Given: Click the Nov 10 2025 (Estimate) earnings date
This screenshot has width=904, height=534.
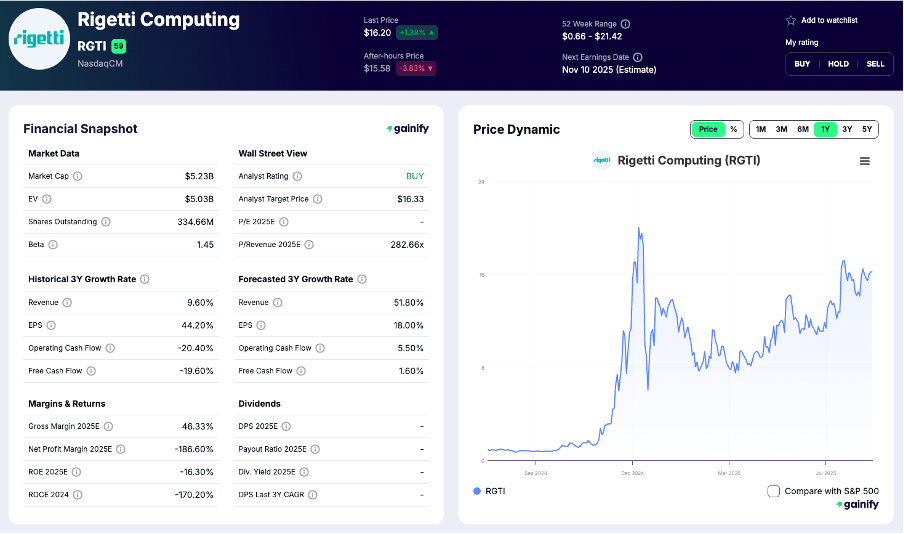Looking at the screenshot, I should click(x=609, y=70).
